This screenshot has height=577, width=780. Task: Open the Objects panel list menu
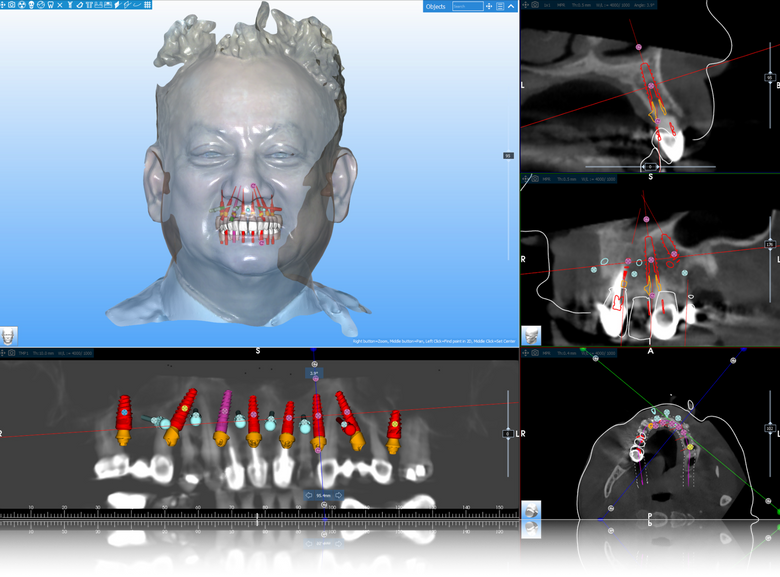coord(501,6)
